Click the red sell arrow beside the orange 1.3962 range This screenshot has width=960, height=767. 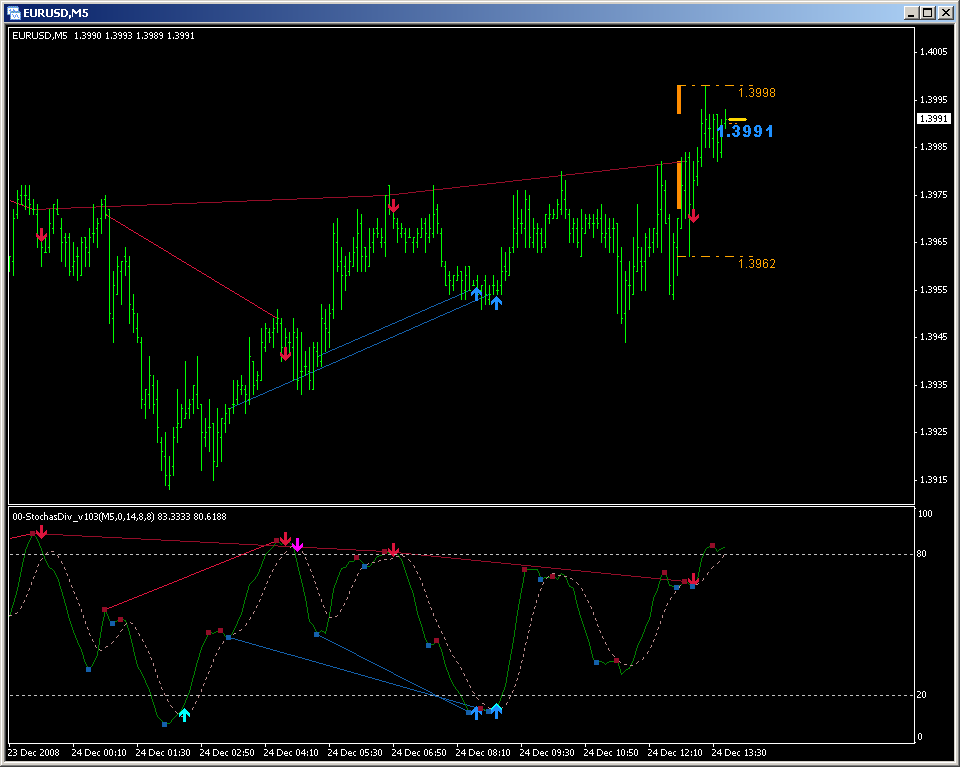tap(693, 215)
